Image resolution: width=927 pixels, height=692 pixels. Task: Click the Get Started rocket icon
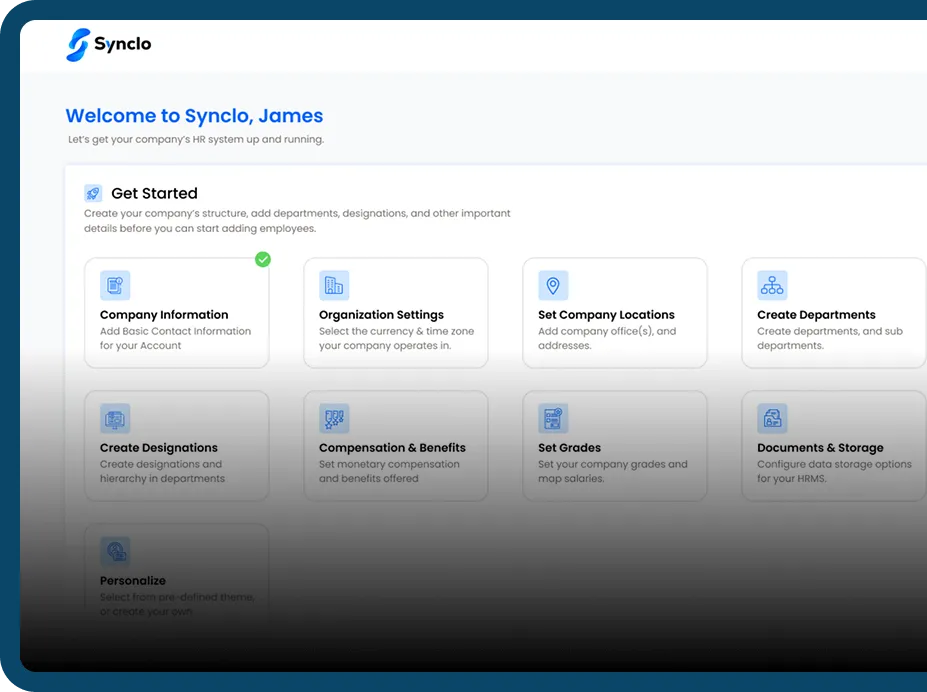pos(93,193)
